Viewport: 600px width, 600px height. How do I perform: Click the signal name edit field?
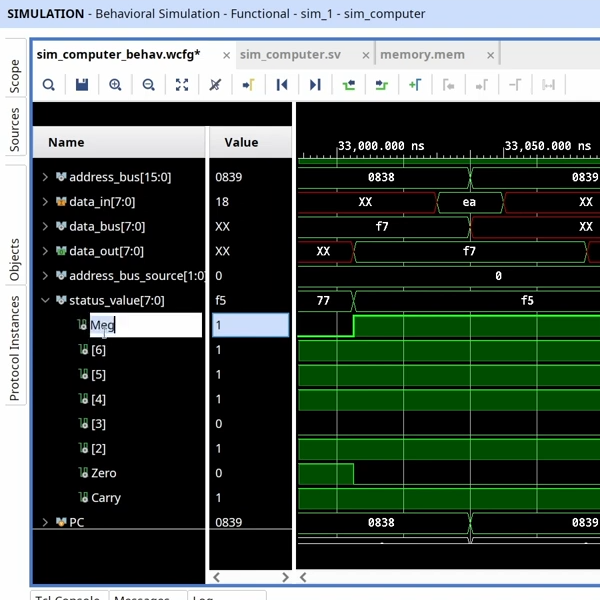[x=144, y=325]
